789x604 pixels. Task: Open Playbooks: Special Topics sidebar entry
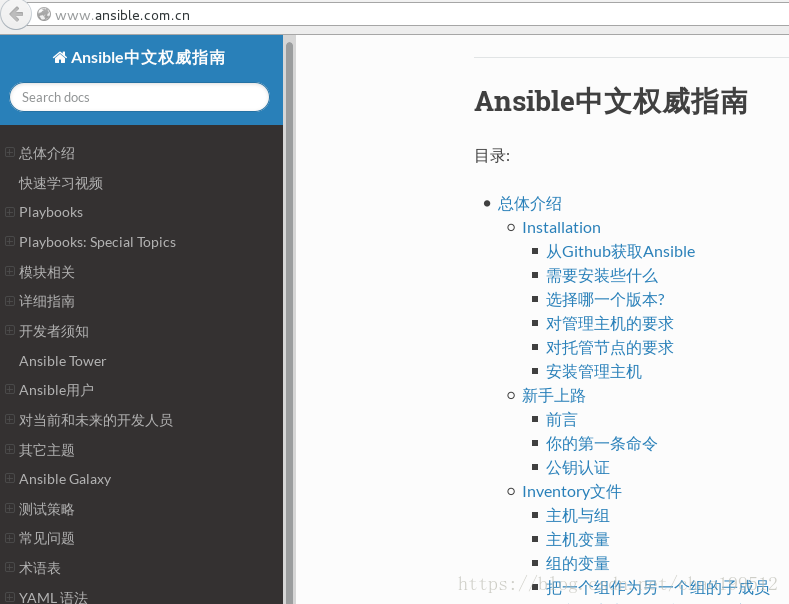[x=98, y=242]
